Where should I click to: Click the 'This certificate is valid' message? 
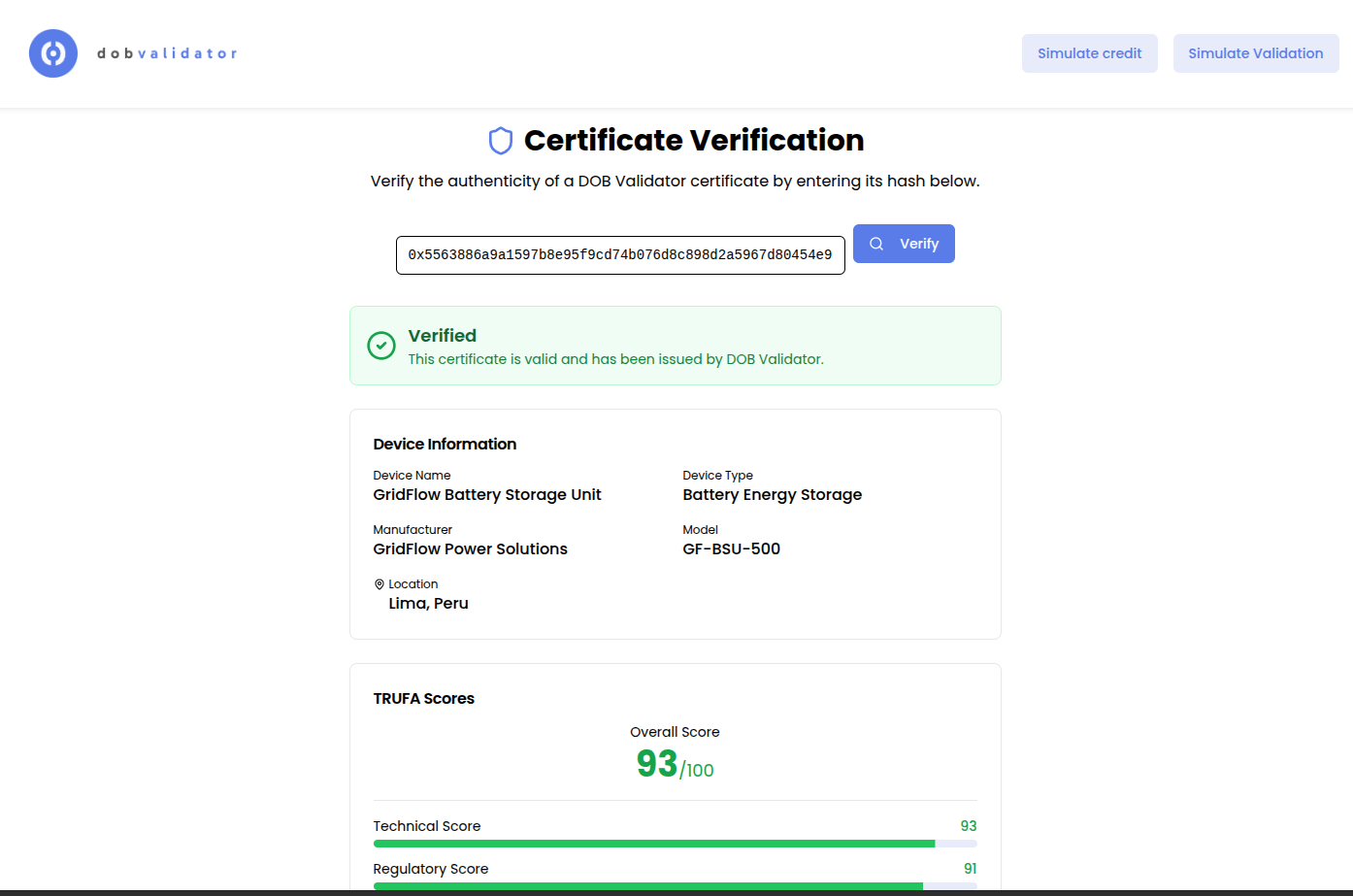[615, 359]
